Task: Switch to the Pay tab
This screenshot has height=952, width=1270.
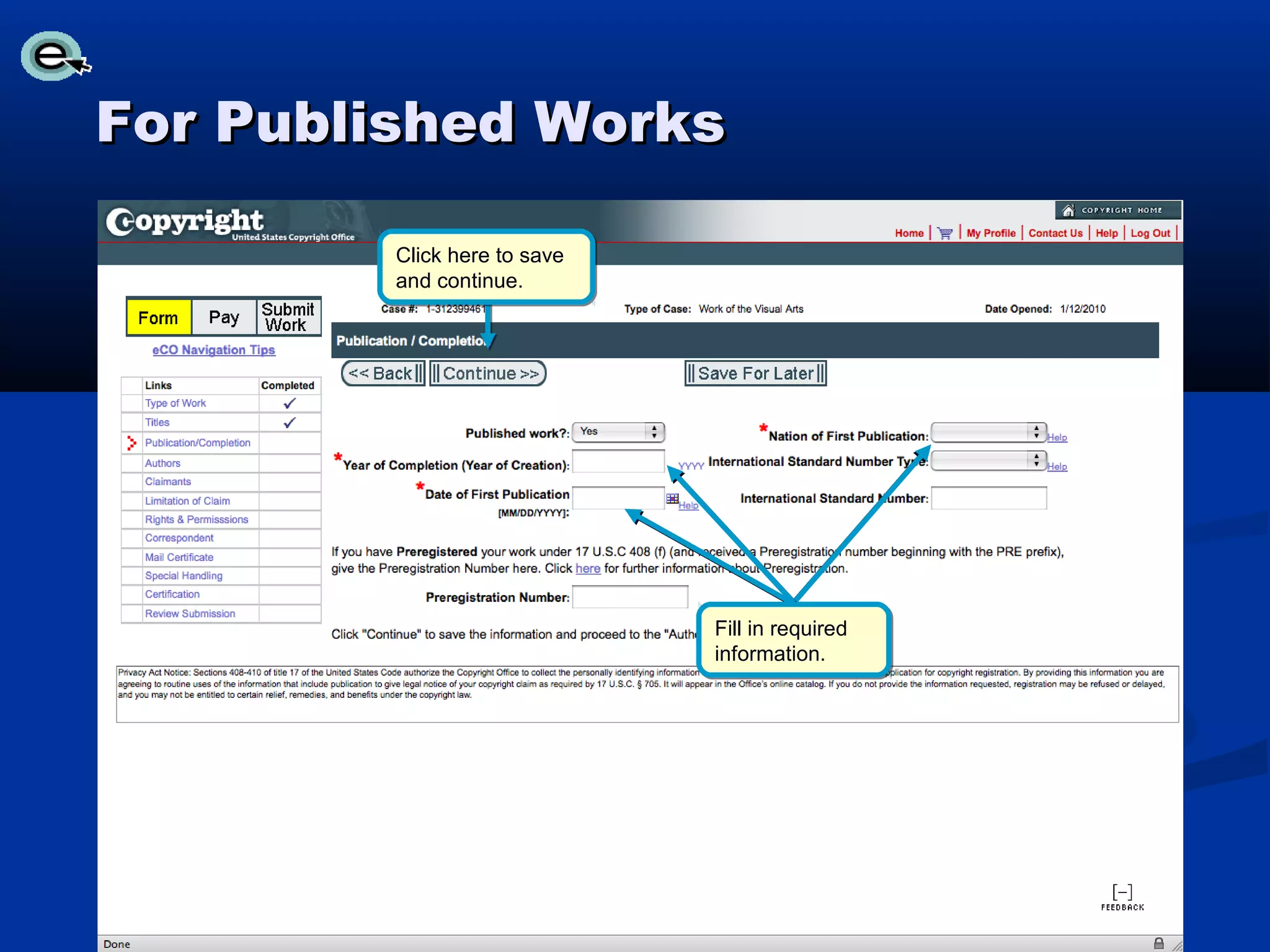Action: click(224, 317)
